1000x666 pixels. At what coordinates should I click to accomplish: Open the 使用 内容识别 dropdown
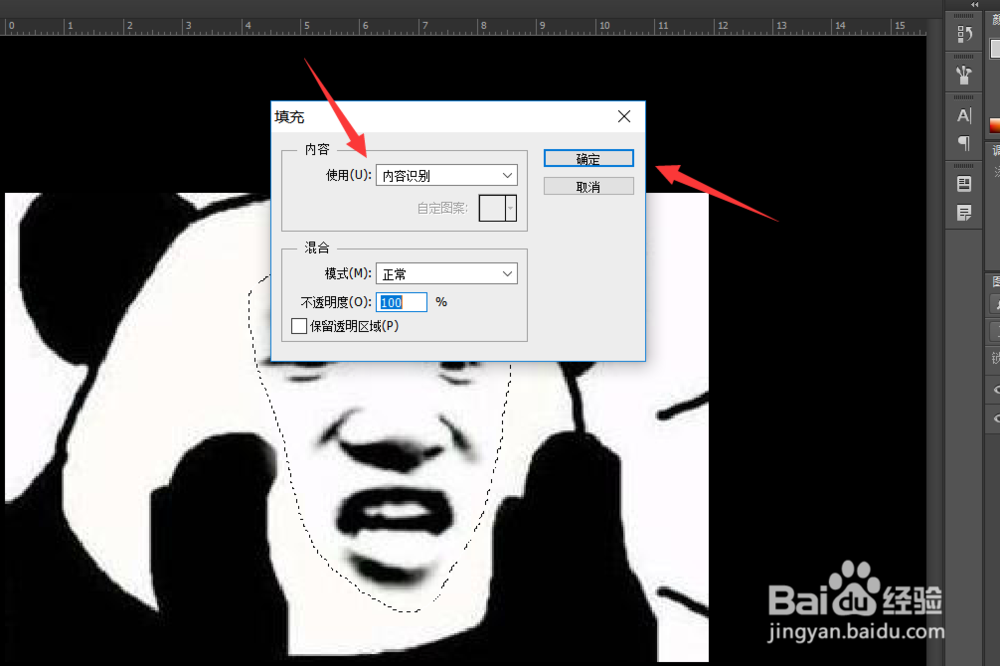point(446,175)
